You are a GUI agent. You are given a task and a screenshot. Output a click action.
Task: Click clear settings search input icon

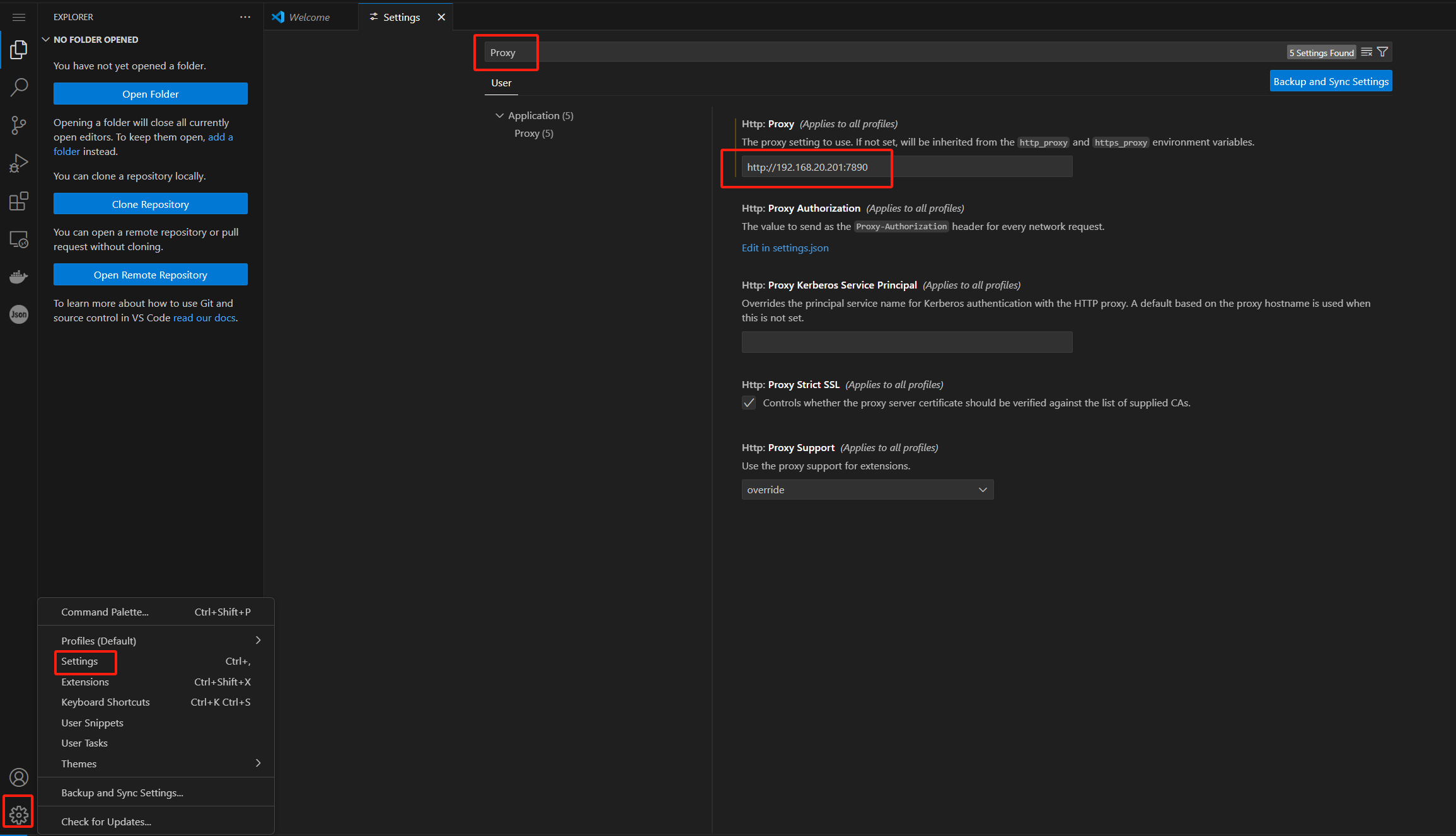pos(1366,52)
